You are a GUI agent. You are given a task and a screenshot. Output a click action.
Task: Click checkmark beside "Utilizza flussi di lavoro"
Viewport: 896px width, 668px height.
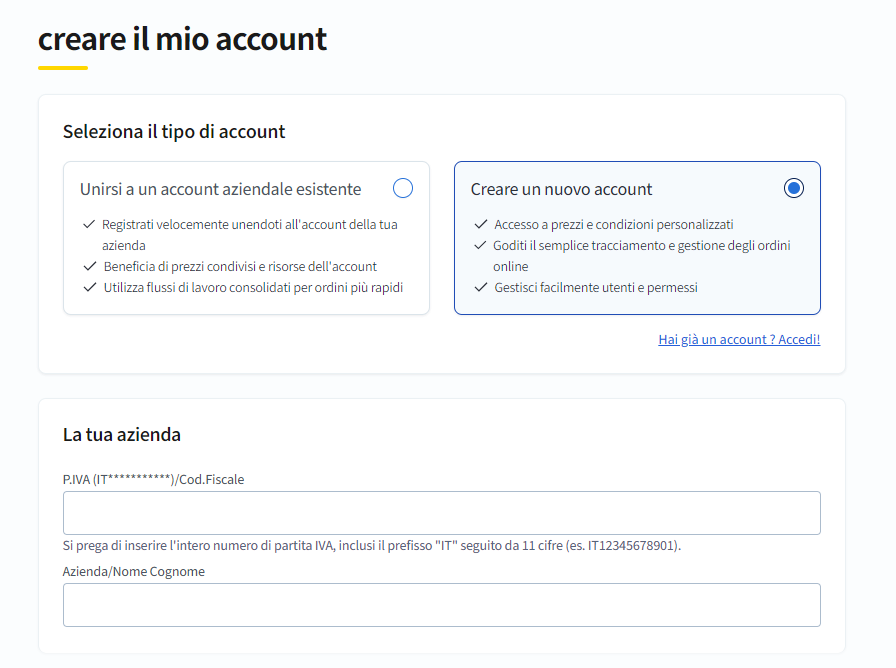click(x=89, y=287)
